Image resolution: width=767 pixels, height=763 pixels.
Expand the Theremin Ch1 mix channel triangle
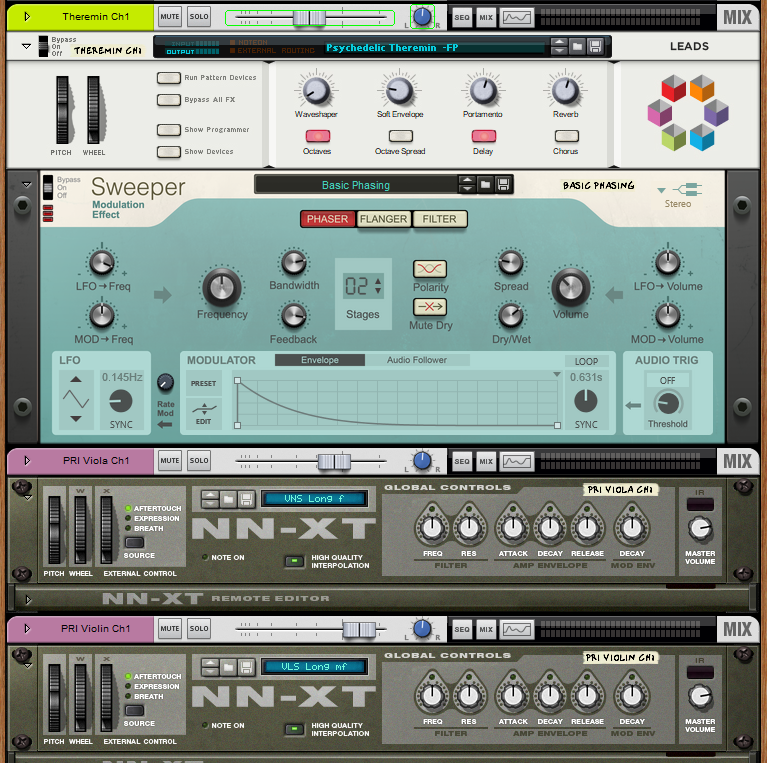(x=26, y=17)
